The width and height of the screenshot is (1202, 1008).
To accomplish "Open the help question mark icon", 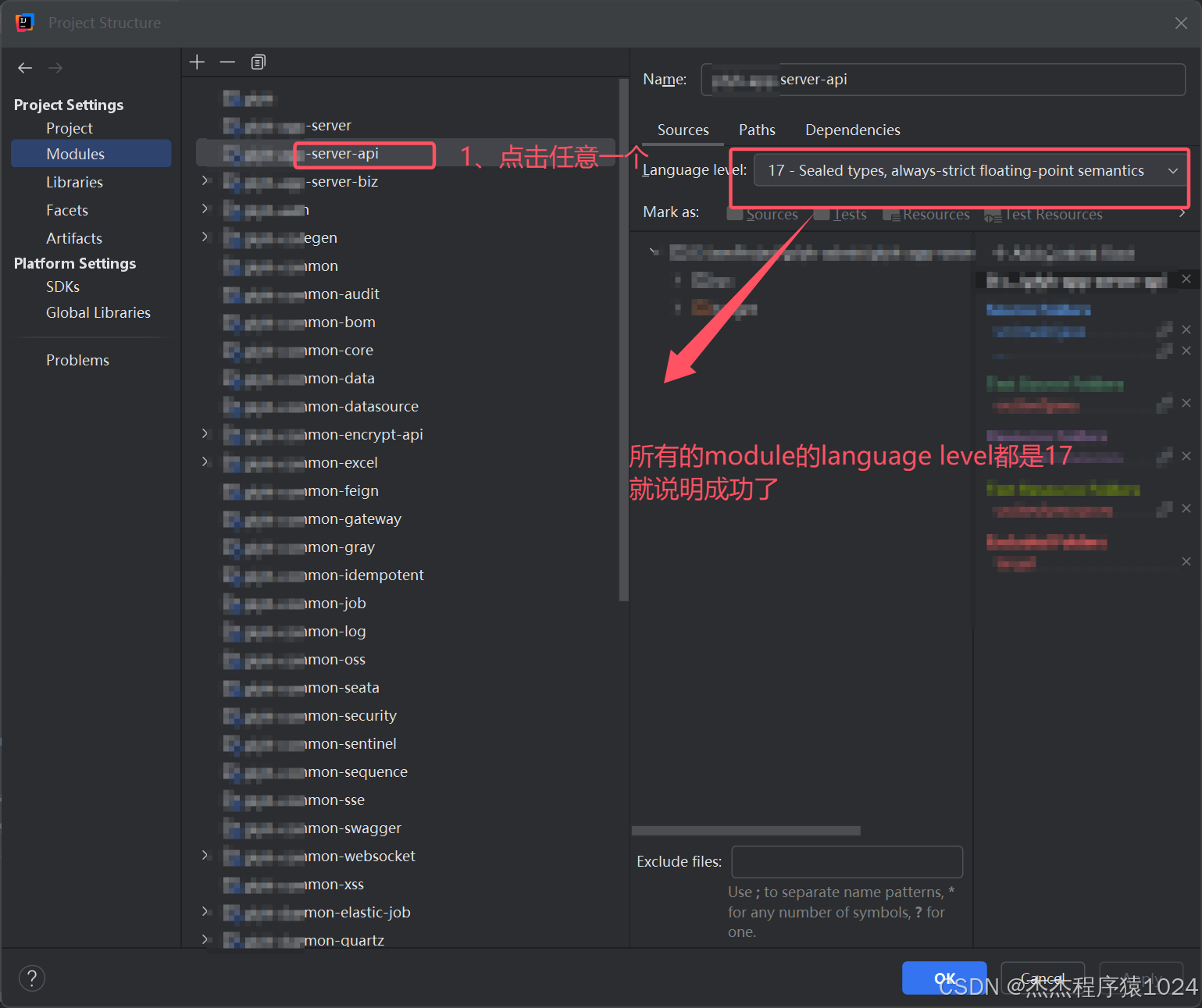I will (31, 978).
